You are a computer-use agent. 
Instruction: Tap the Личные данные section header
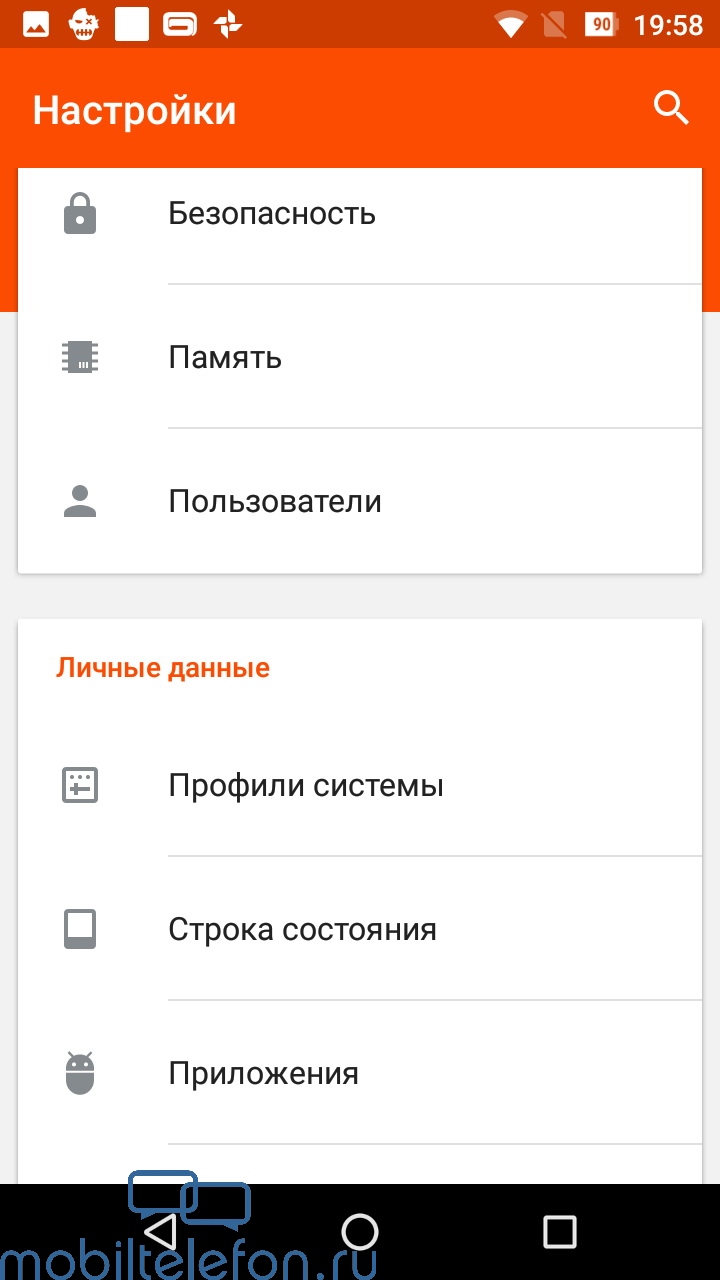pyautogui.click(x=163, y=667)
